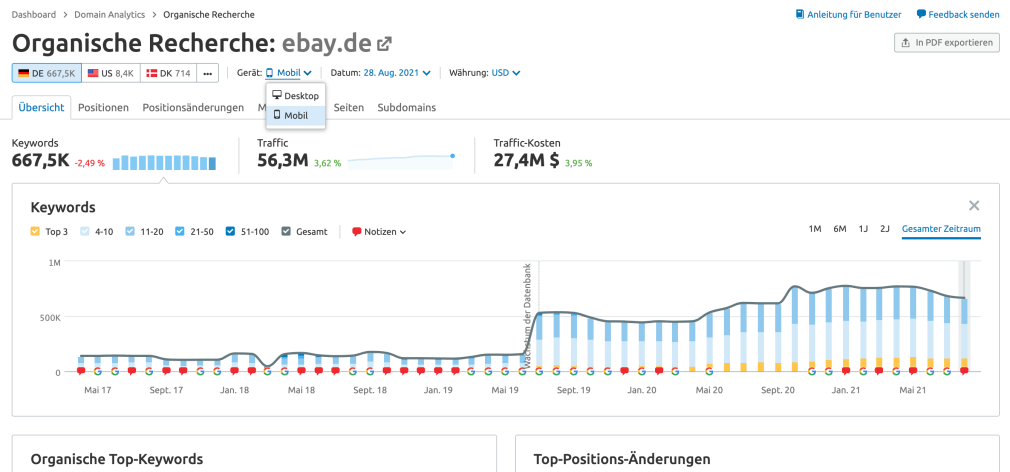The height and width of the screenshot is (472, 1010).
Task: Open the Währung USD dropdown
Action: coord(506,73)
